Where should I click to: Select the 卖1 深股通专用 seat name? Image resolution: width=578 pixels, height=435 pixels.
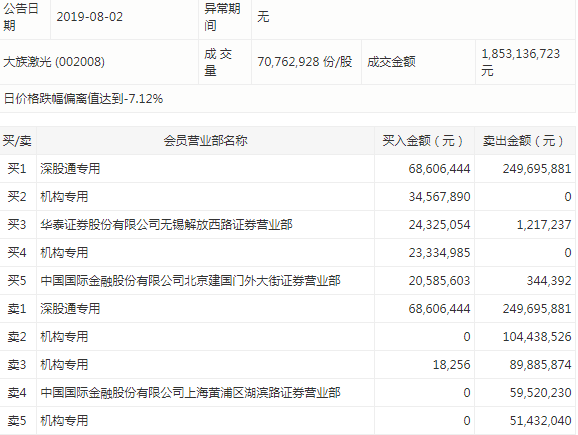tap(70, 309)
